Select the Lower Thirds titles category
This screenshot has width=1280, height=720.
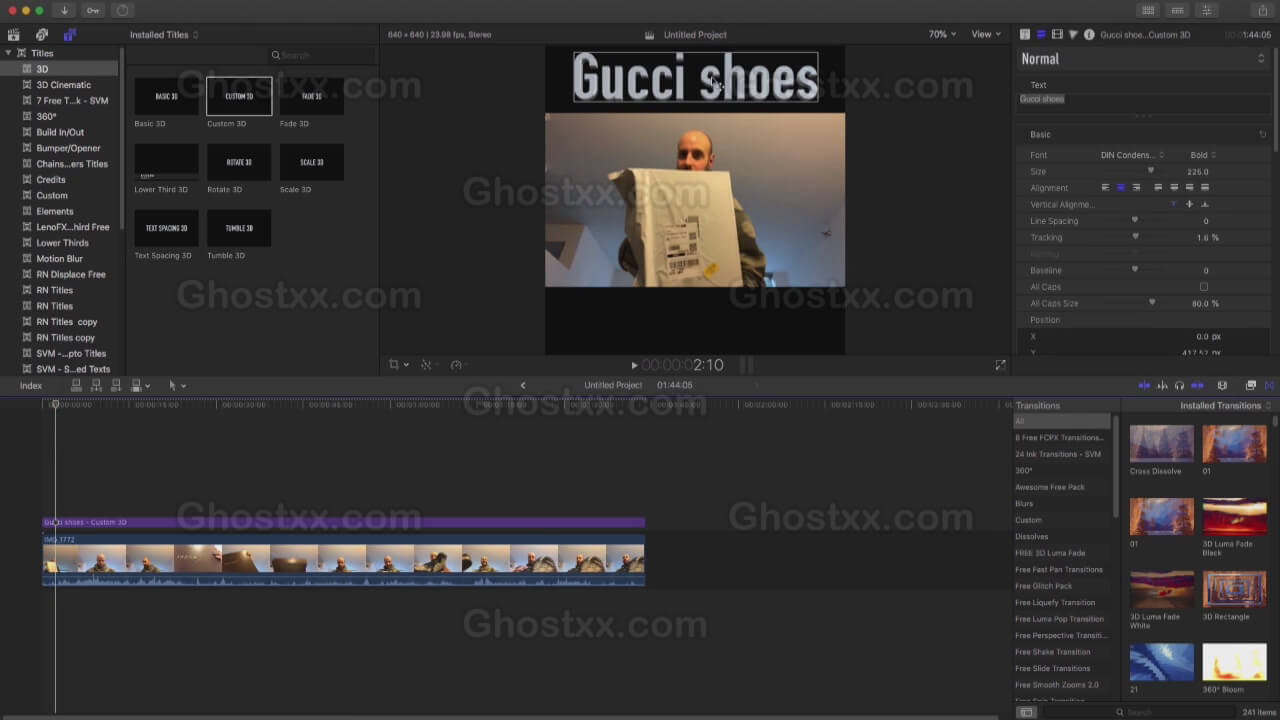click(63, 243)
